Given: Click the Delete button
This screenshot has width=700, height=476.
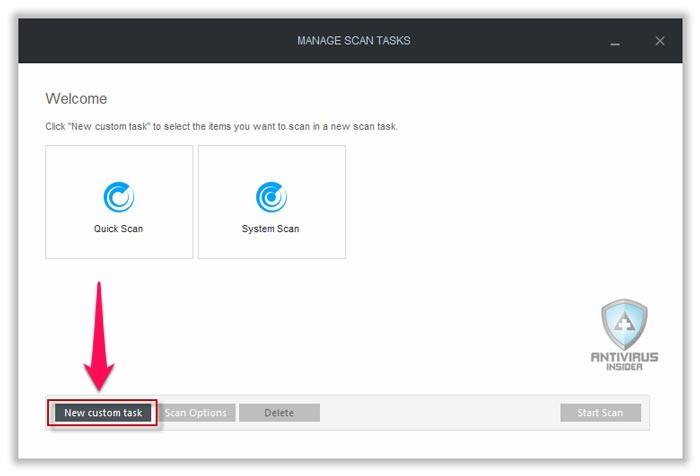Looking at the screenshot, I should tap(279, 413).
